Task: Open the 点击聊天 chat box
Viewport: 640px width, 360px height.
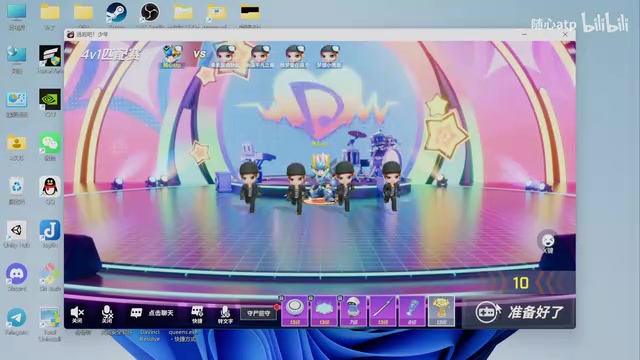Action: (x=152, y=313)
